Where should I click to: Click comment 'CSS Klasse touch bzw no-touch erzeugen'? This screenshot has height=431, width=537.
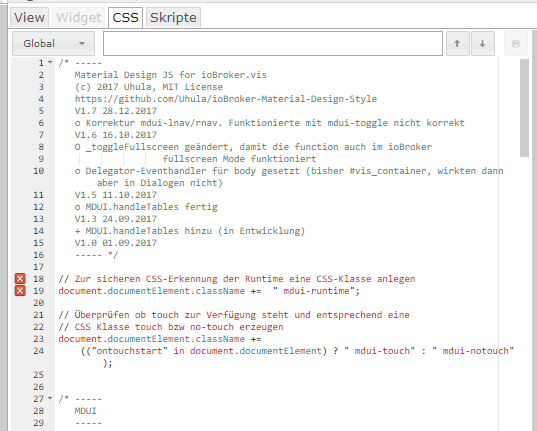pyautogui.click(x=179, y=327)
